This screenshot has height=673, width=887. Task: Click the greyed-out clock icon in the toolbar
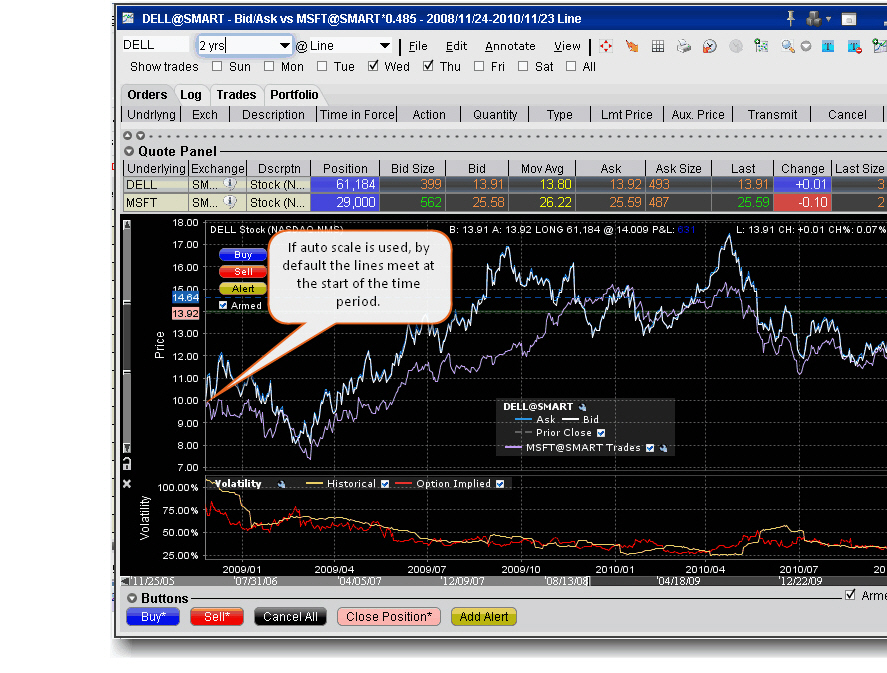point(736,46)
